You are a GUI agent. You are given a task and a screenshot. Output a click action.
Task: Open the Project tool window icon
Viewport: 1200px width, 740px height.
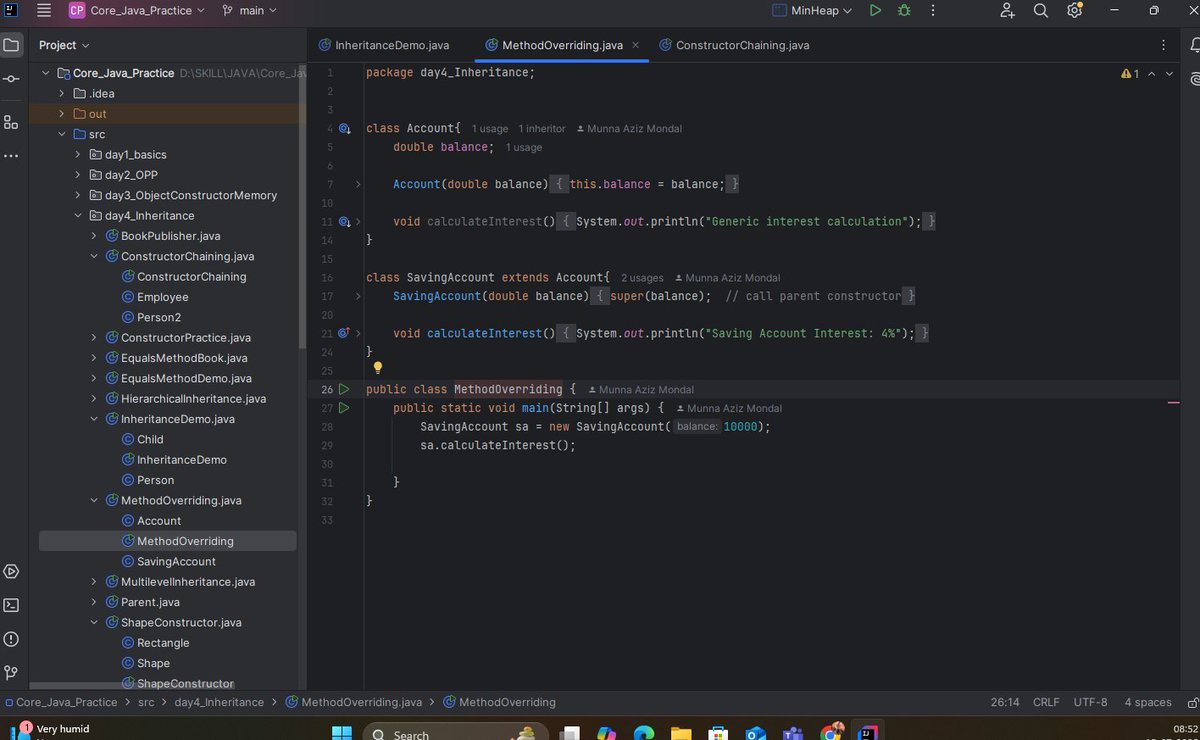[11, 45]
